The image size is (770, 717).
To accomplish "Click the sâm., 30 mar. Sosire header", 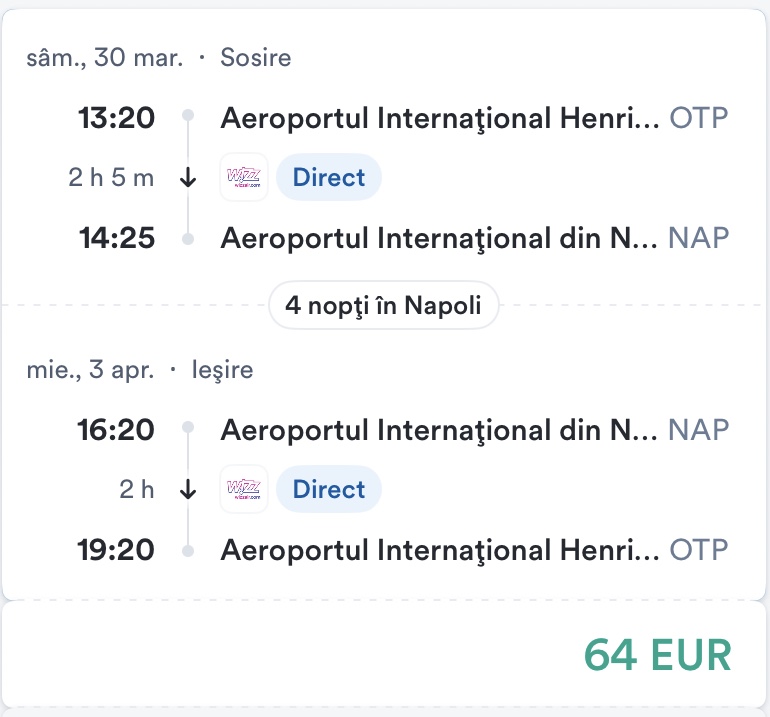I will [x=159, y=57].
